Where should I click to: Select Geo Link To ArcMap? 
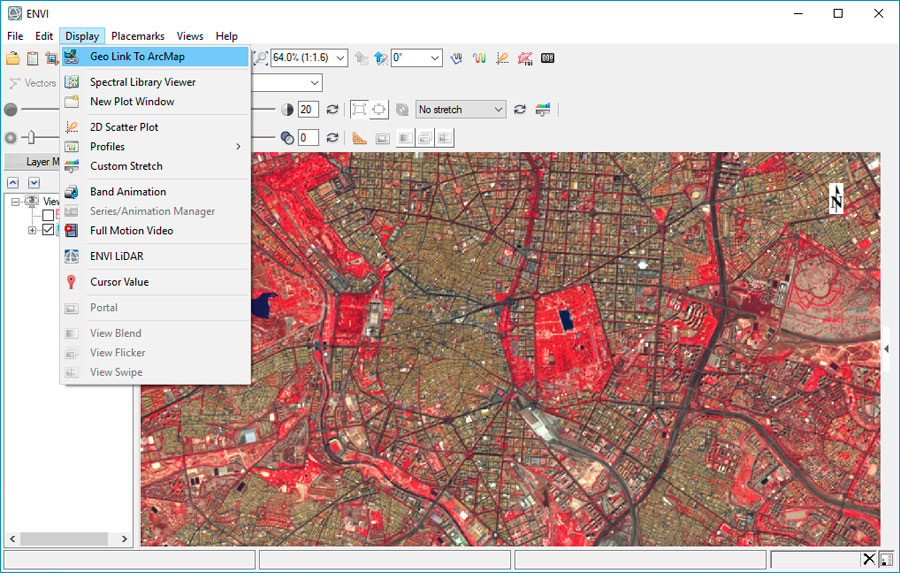tap(156, 56)
